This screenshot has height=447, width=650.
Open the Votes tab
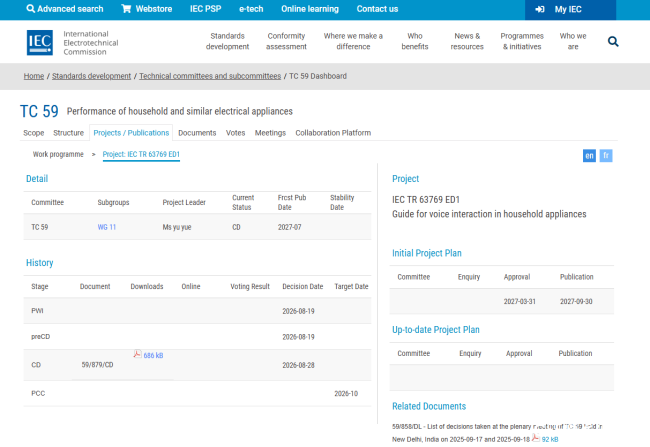click(x=235, y=133)
